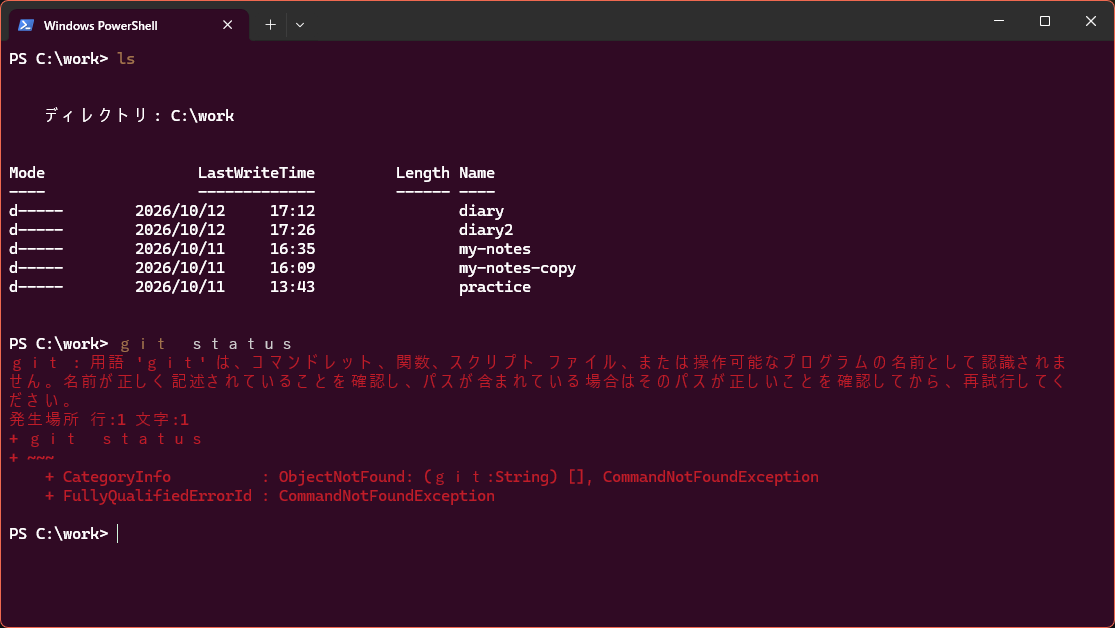Image resolution: width=1115 pixels, height=628 pixels.
Task: Click the 'my-notes-copy' folder name
Action: click(518, 268)
